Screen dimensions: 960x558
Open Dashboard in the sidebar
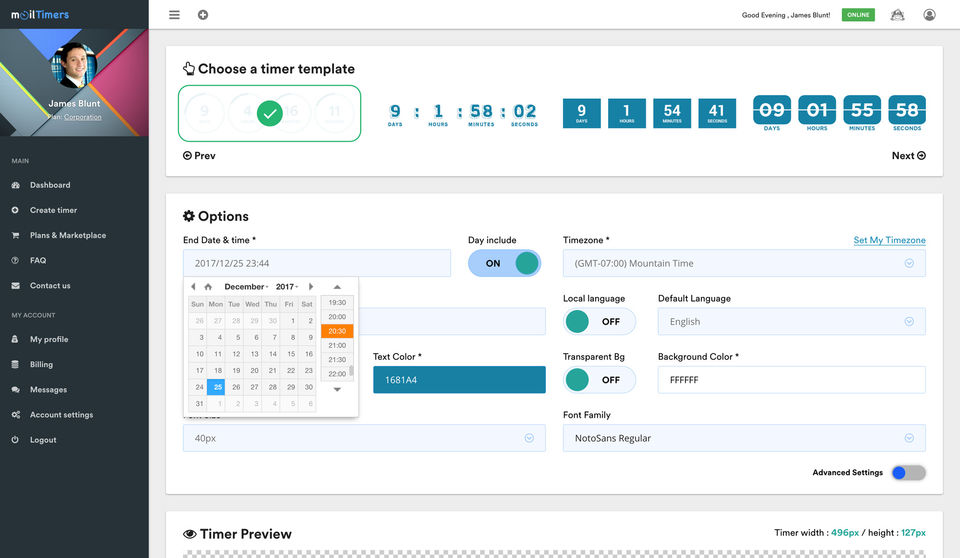pyautogui.click(x=50, y=185)
